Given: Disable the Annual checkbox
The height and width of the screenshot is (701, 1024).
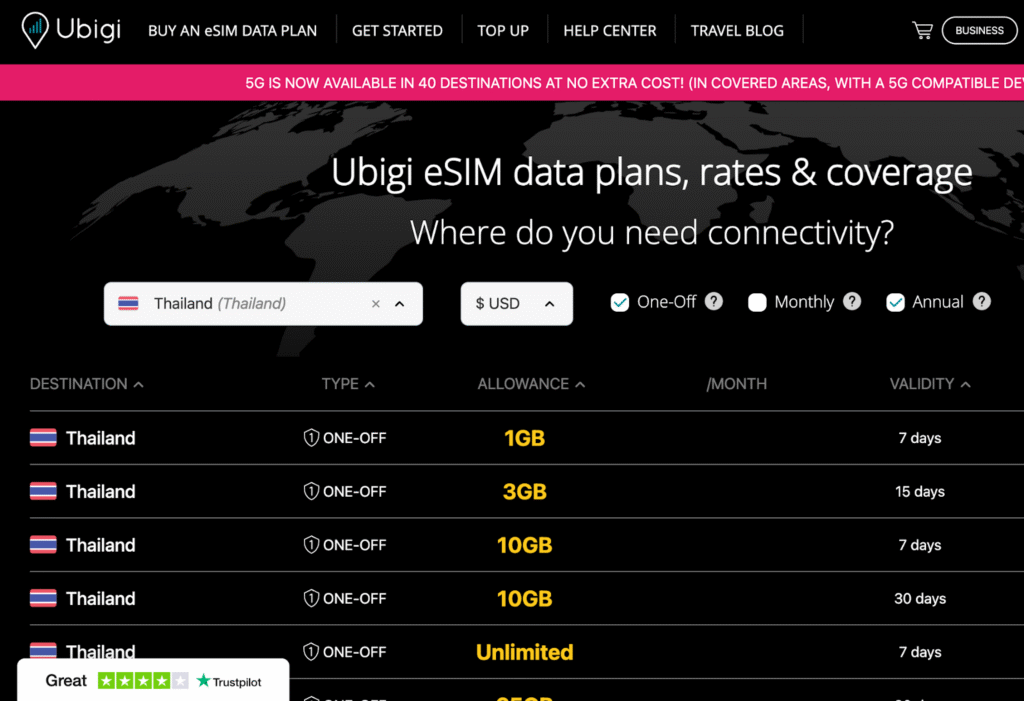Looking at the screenshot, I should point(895,301).
